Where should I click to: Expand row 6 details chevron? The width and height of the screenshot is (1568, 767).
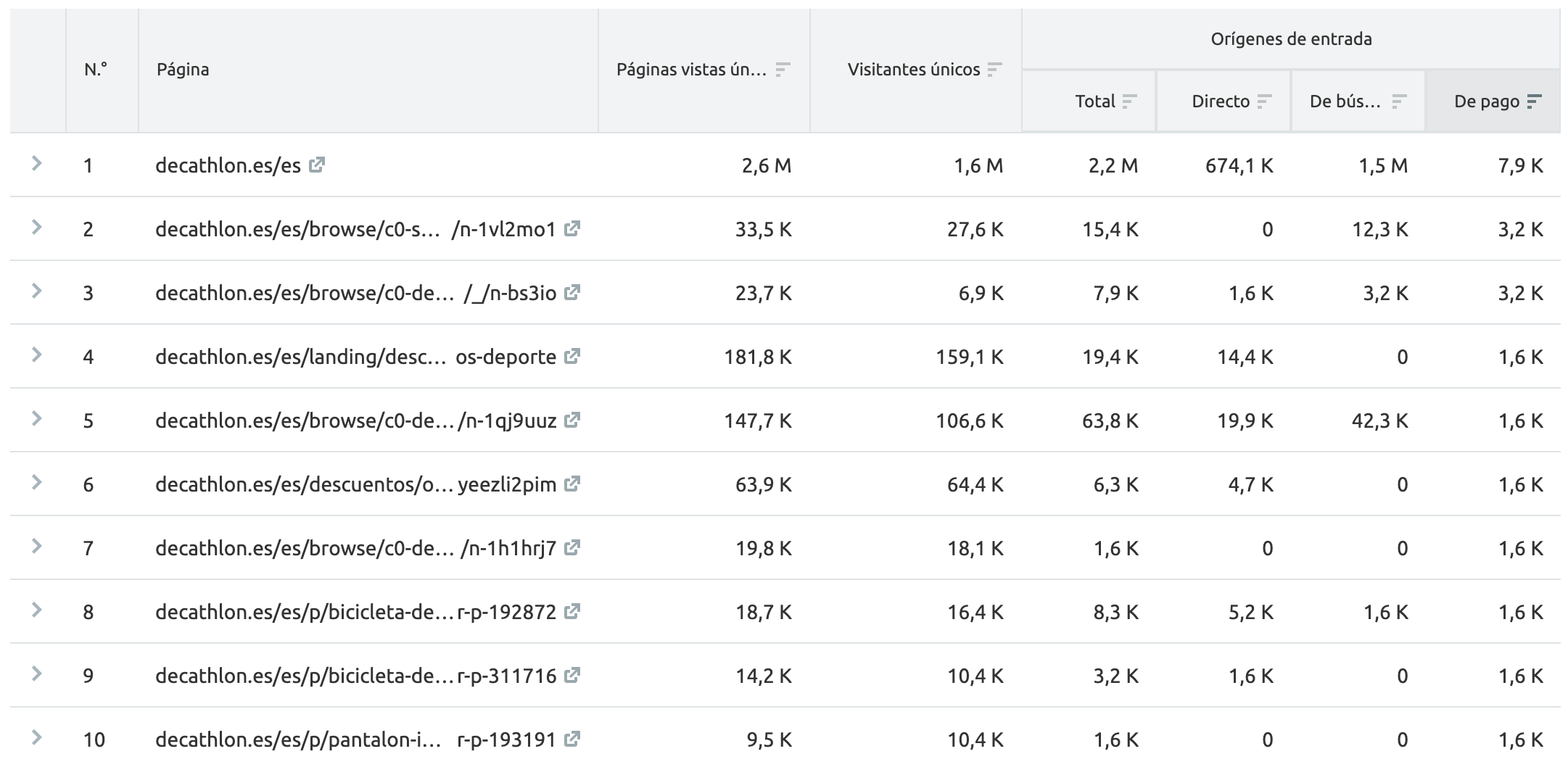tap(36, 483)
